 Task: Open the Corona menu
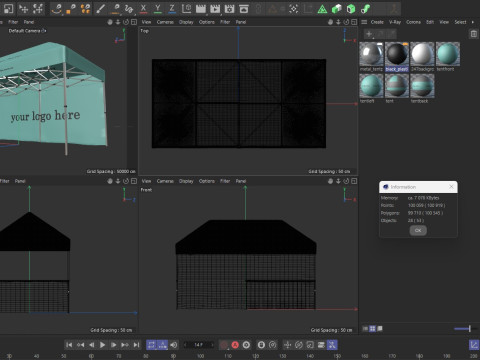[413, 22]
